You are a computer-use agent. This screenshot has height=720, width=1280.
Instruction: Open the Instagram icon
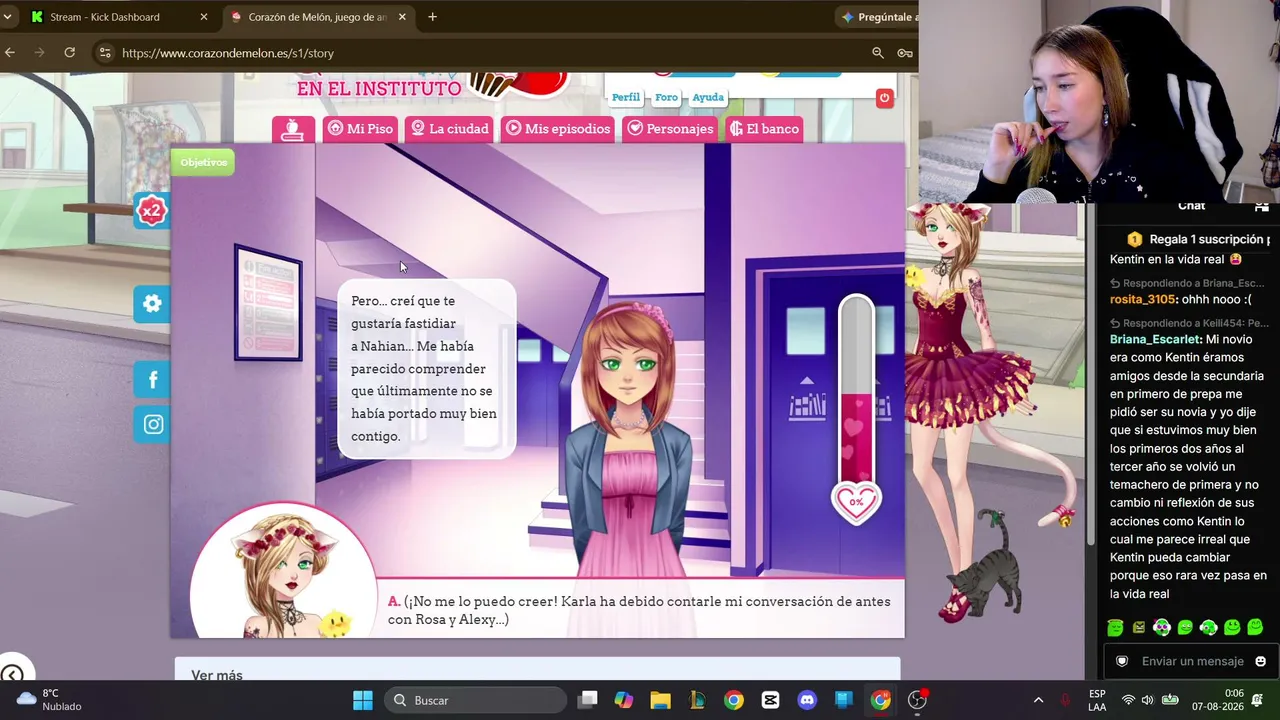coord(152,424)
